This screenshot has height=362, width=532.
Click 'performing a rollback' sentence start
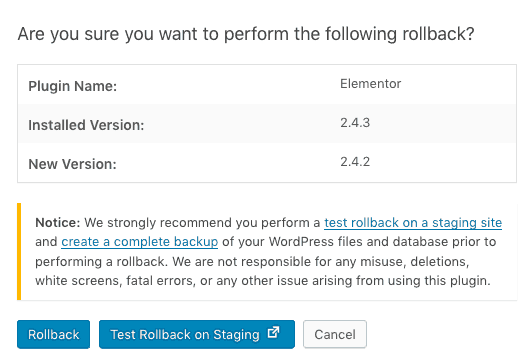(100, 262)
